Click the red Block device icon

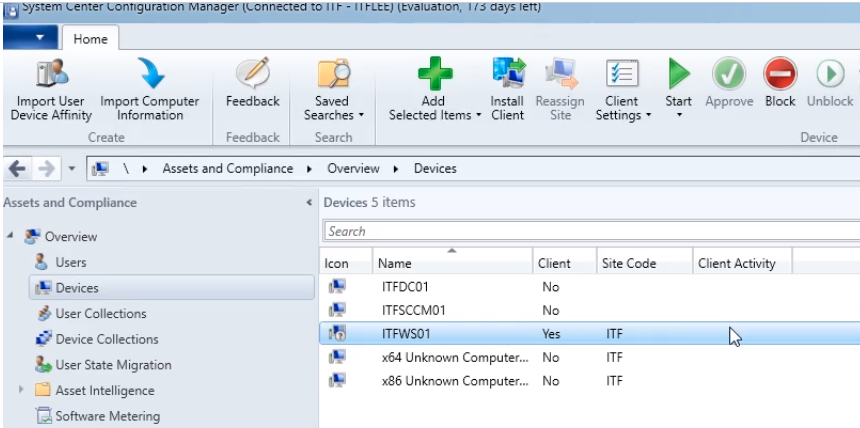[x=780, y=73]
